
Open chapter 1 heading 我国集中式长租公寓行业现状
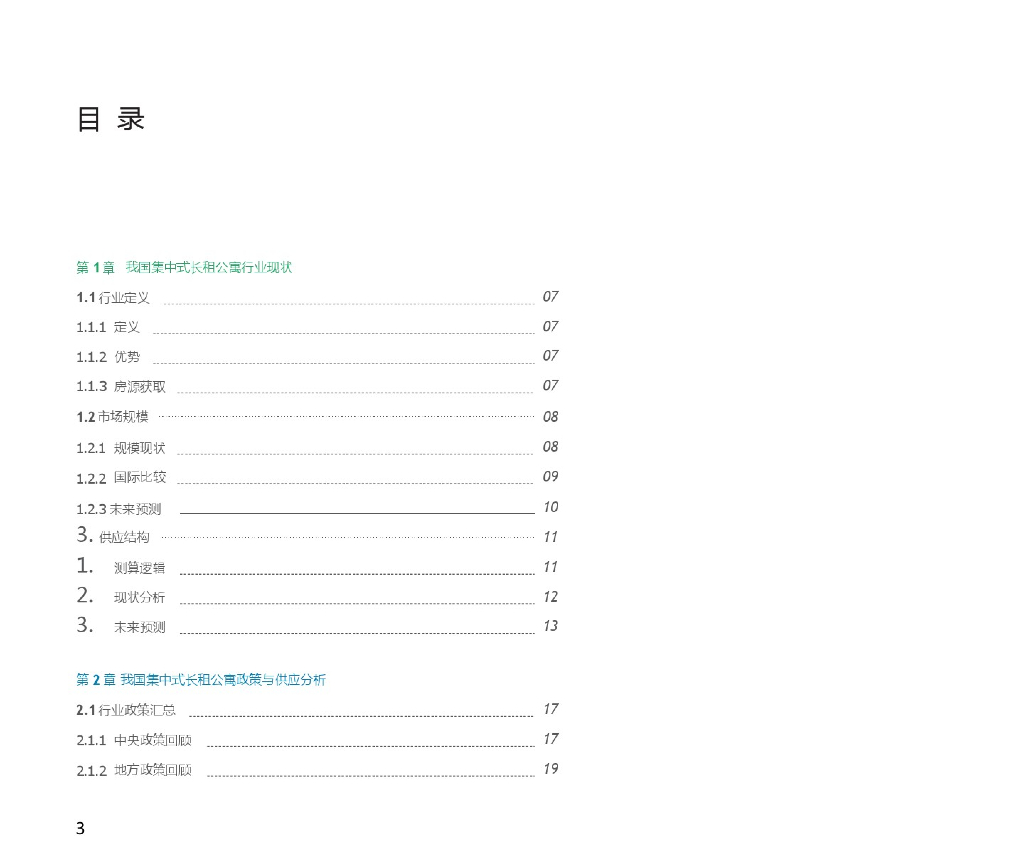184,267
